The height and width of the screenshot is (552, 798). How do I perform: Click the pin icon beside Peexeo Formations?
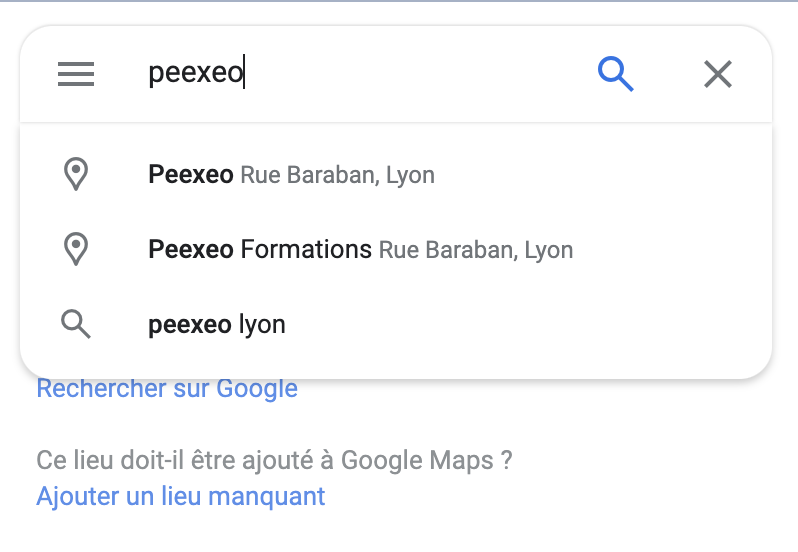[x=76, y=249]
